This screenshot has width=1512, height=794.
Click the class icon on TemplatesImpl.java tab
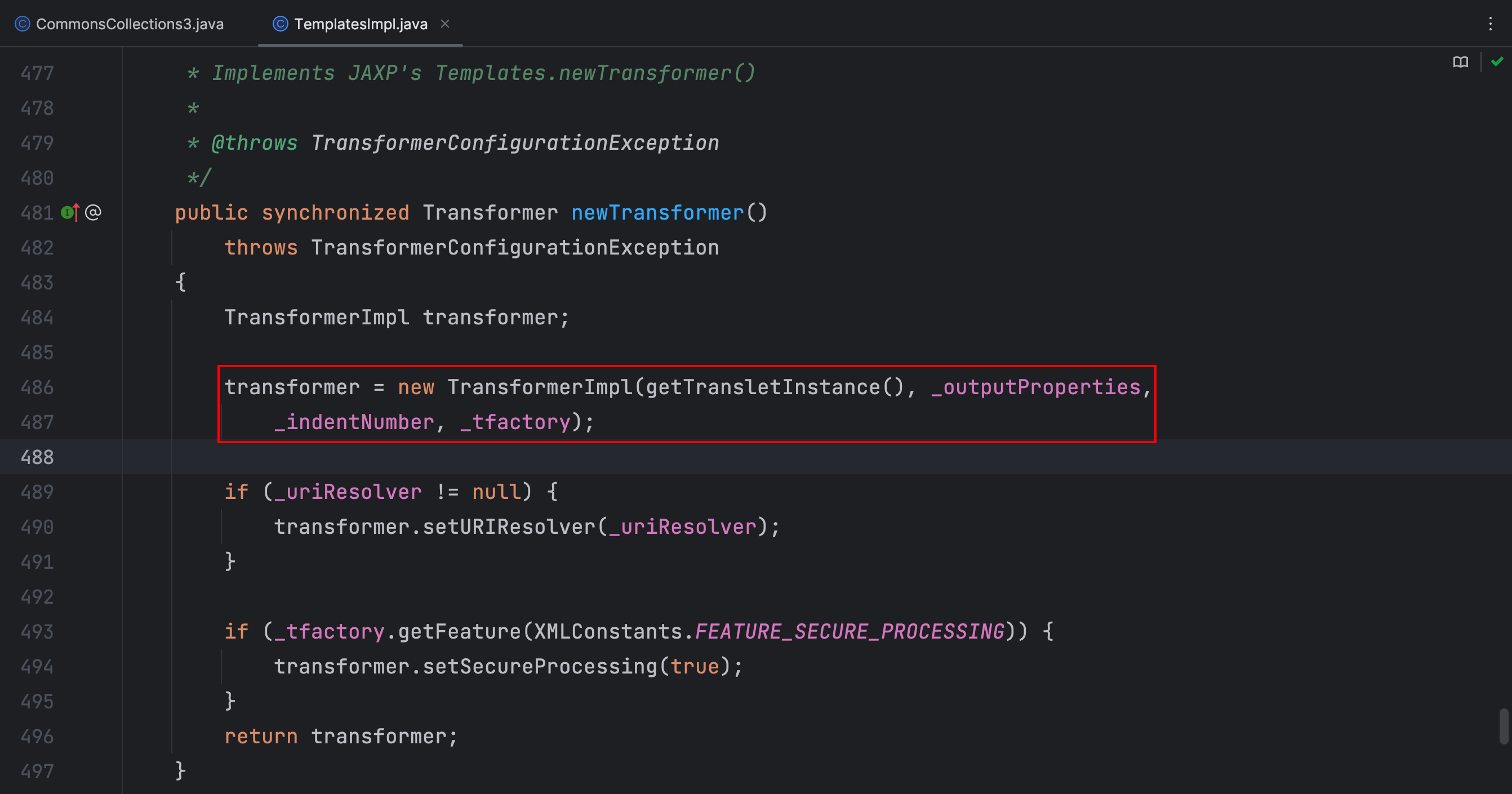coord(281,24)
